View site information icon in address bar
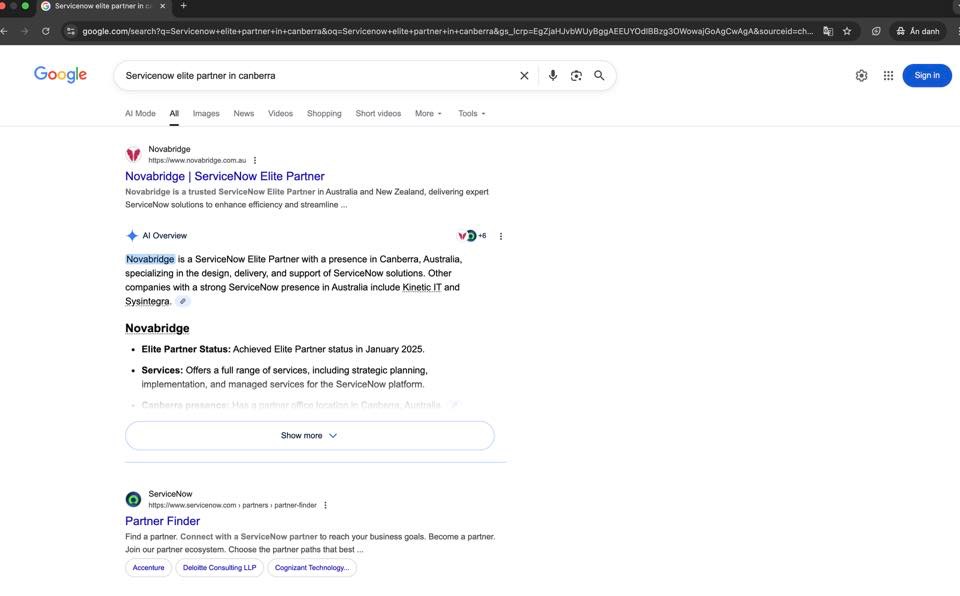 [71, 31]
